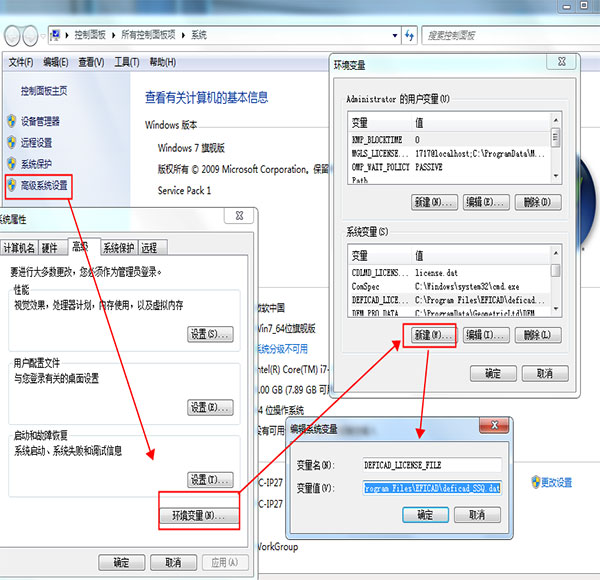Open the 工具(T) menu
This screenshot has height=580, width=600.
(x=126, y=62)
